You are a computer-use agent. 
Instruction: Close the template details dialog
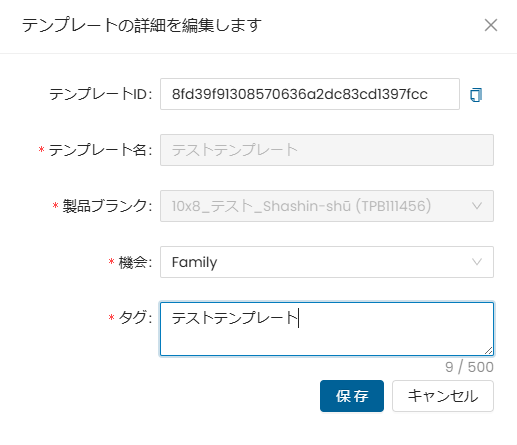tap(491, 25)
